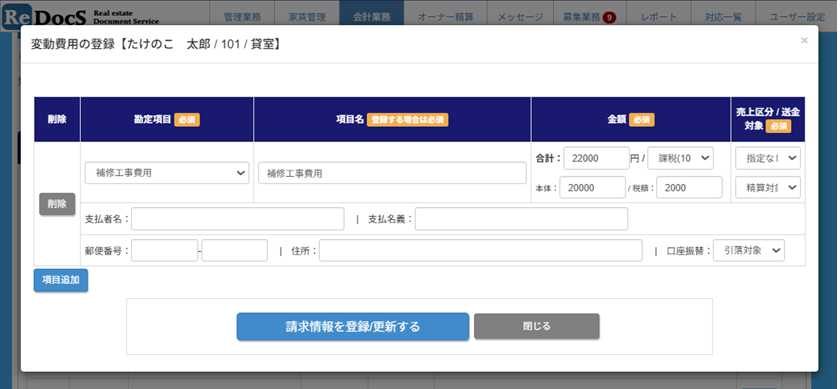
Task: Click the 売上区分 / 送金対象 header
Action: [x=768, y=119]
